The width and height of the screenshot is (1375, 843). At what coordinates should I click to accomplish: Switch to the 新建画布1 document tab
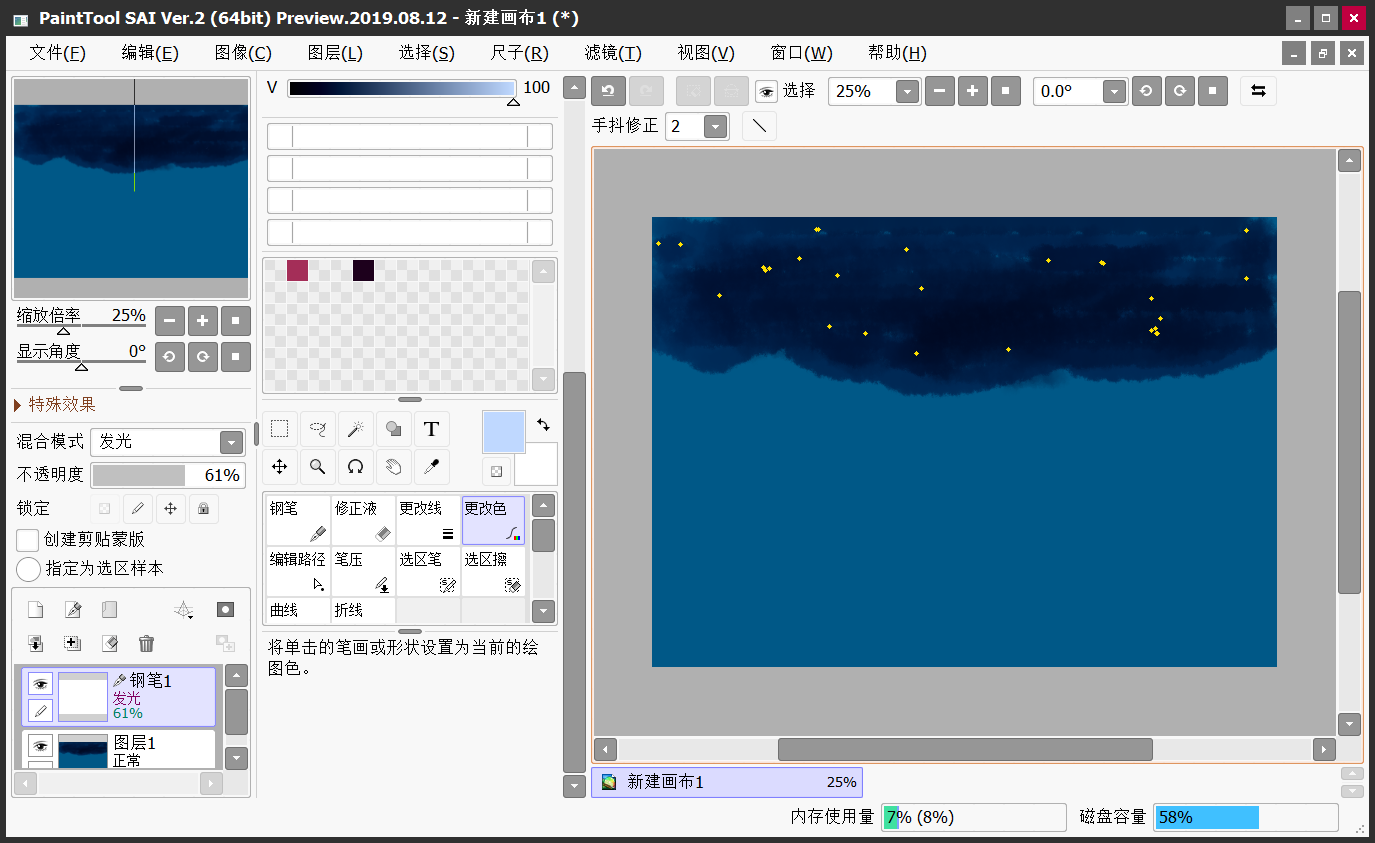pos(727,782)
